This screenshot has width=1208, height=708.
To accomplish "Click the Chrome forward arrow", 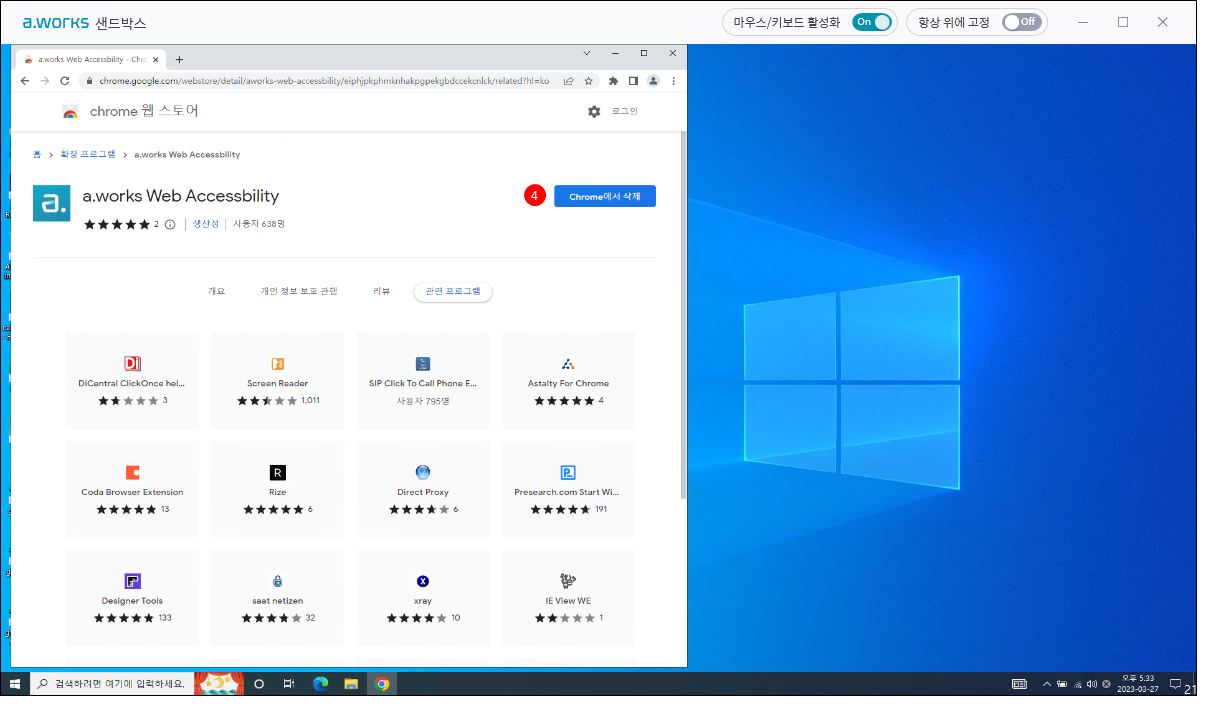I will pos(45,81).
